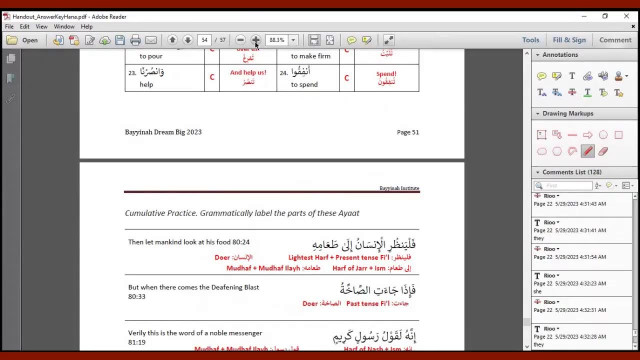640x360 pixels.
Task: Select comment with text 'she'
Action: [583, 283]
